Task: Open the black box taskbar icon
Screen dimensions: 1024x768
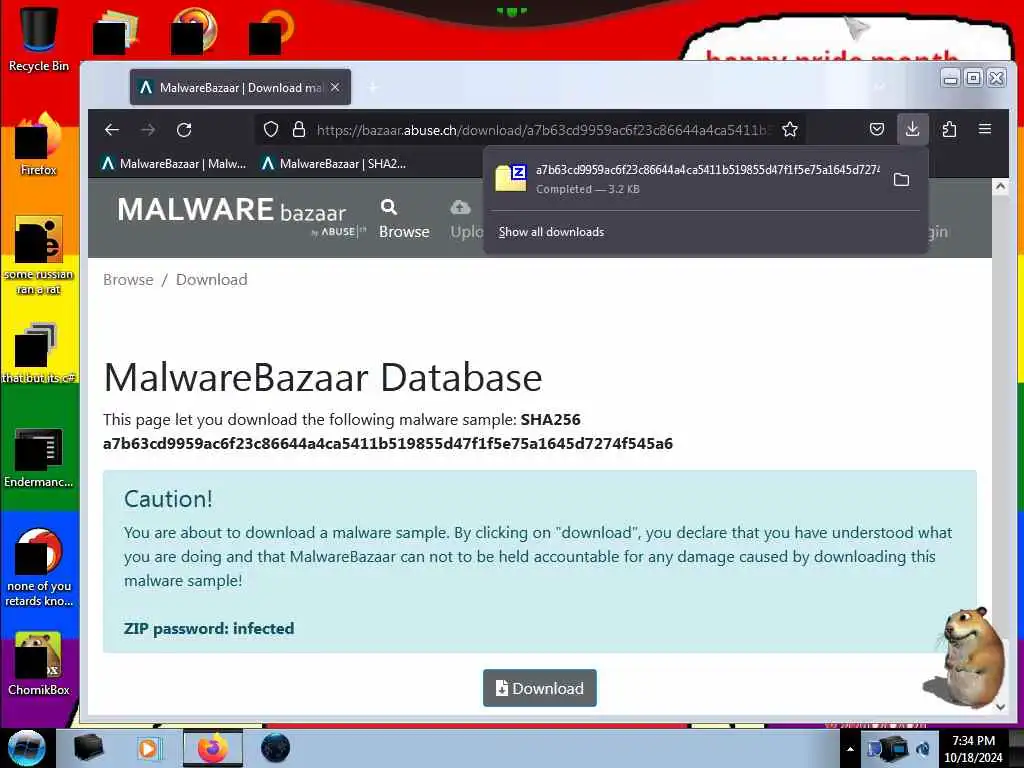Action: coord(88,748)
